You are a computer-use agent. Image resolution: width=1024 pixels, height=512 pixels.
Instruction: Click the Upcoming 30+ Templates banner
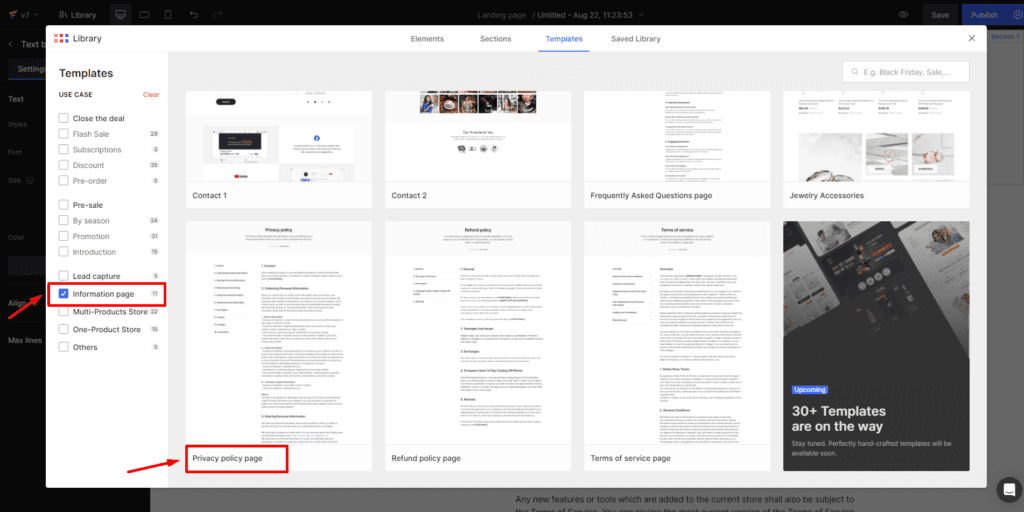(x=876, y=346)
